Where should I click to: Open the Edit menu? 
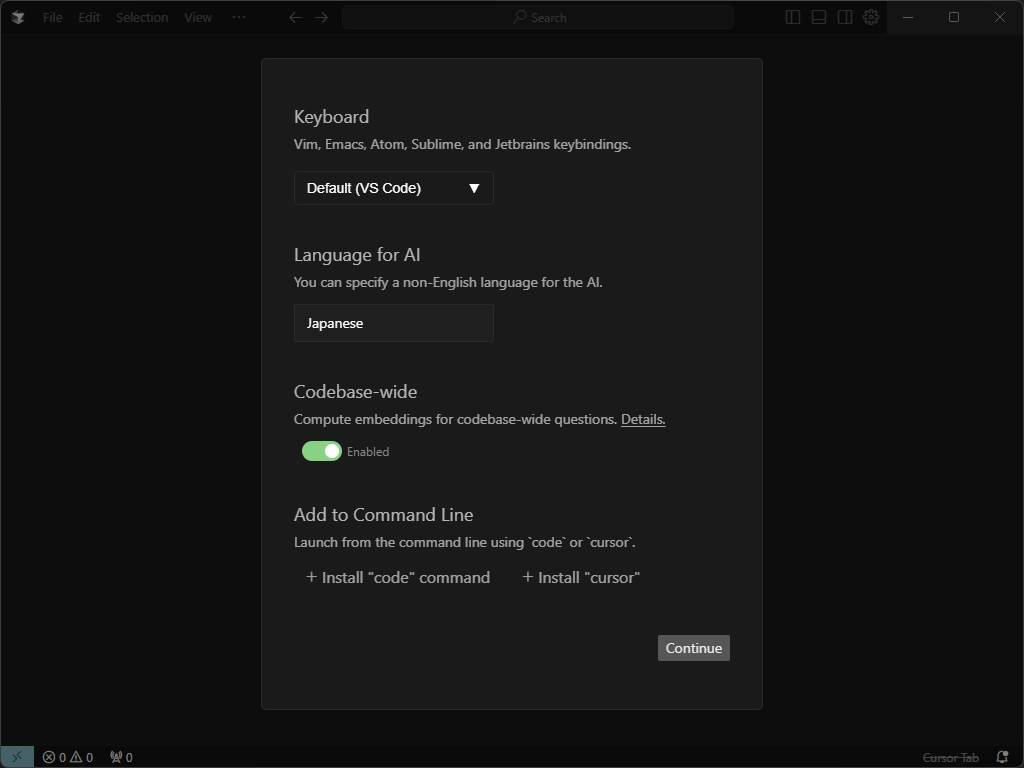pyautogui.click(x=89, y=18)
